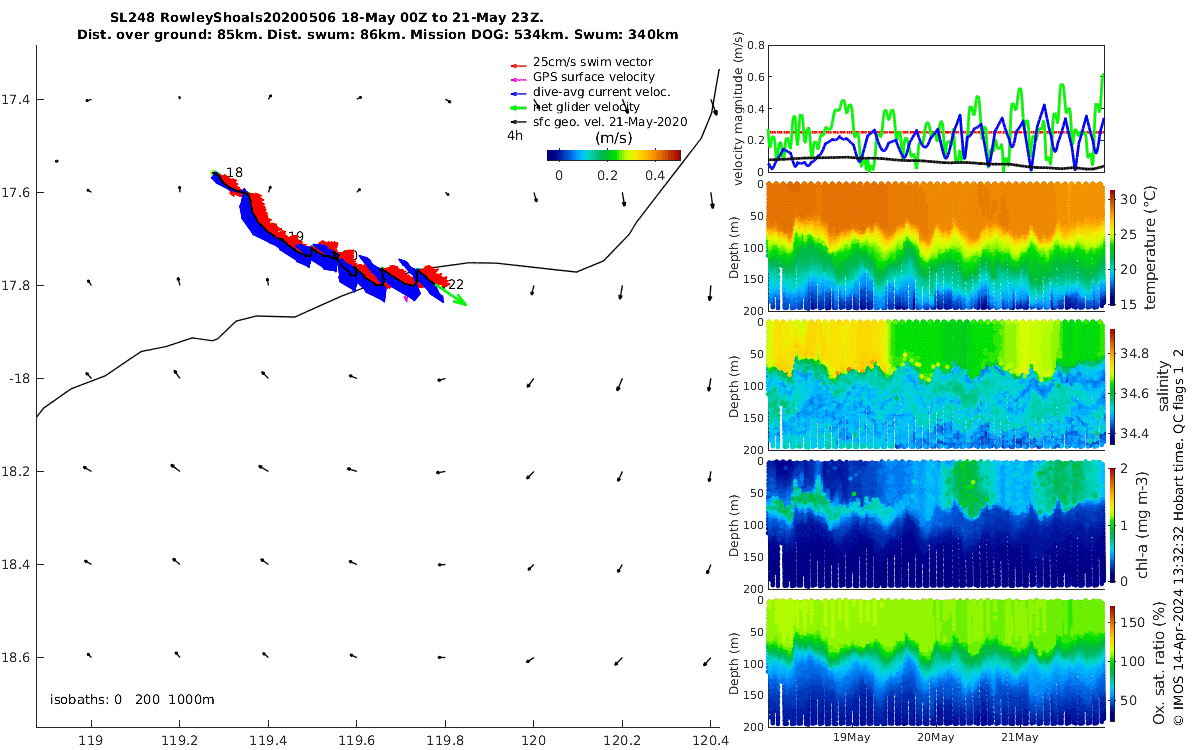Click the '30' tick on the temperature colorbar
Viewport: 1200px width, 750px height.
point(1130,200)
